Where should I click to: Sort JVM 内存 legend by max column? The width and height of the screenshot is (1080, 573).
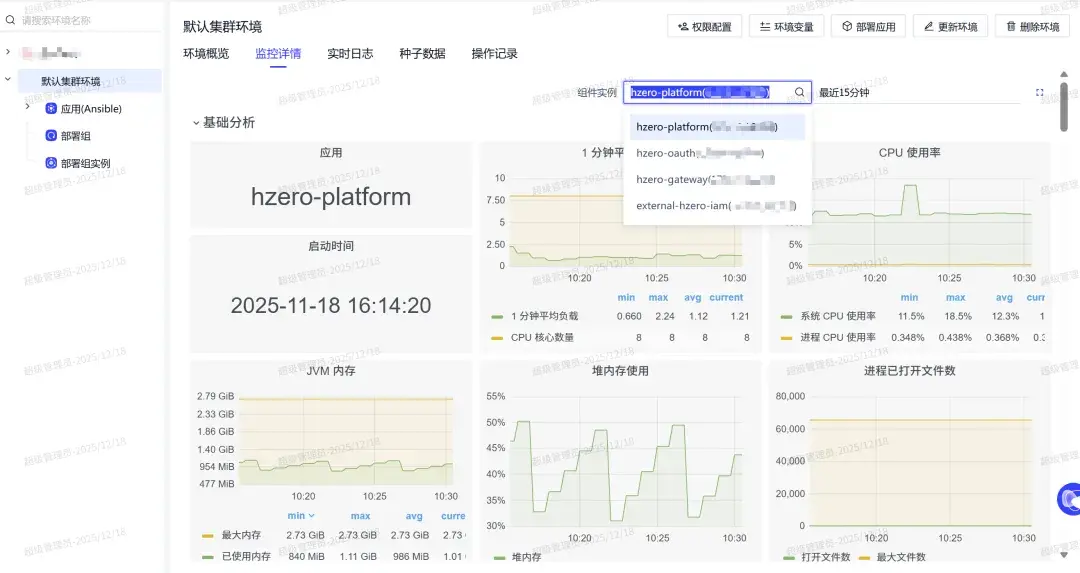(360, 516)
